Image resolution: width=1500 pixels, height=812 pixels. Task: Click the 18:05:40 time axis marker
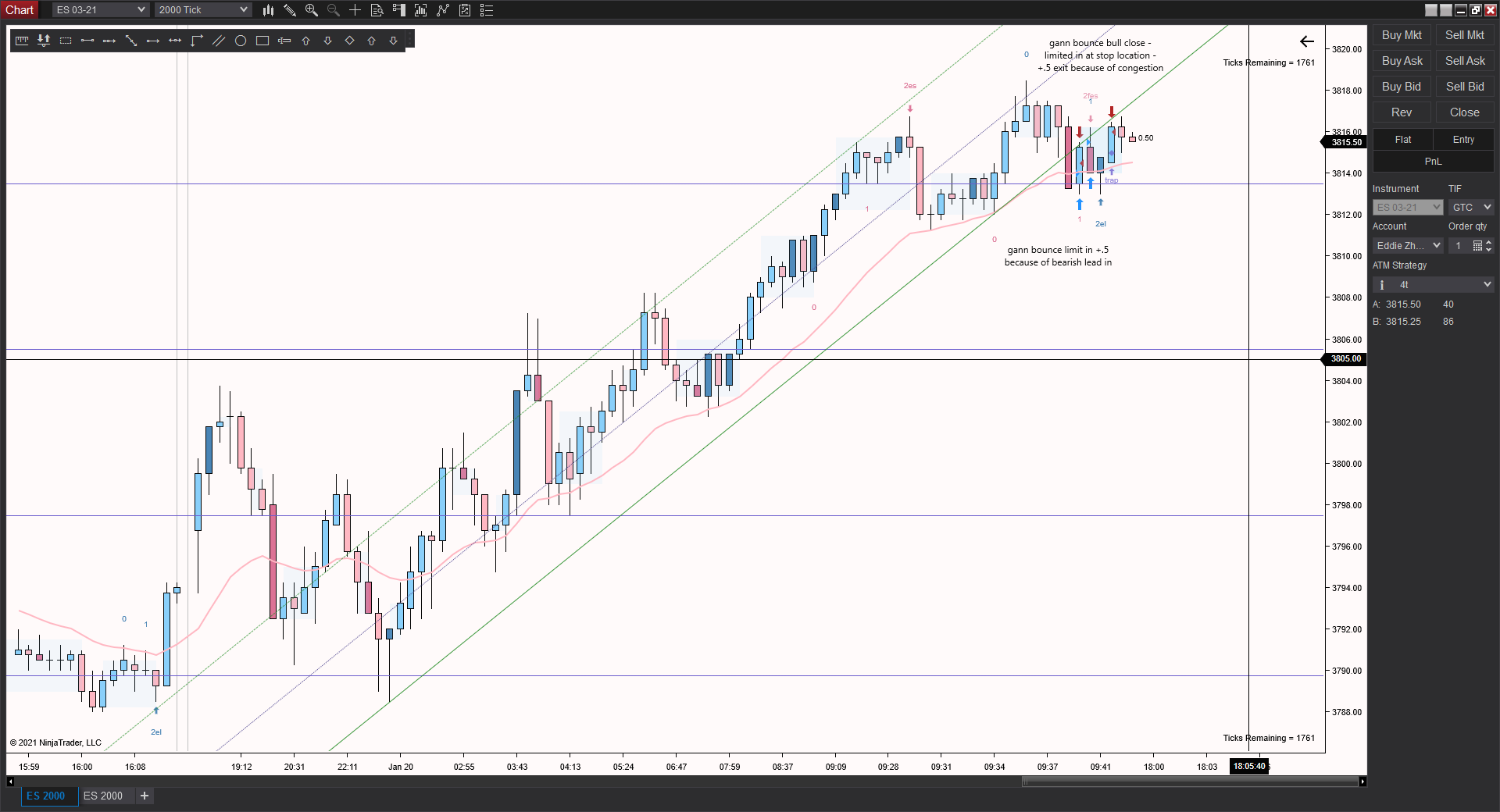click(x=1249, y=766)
